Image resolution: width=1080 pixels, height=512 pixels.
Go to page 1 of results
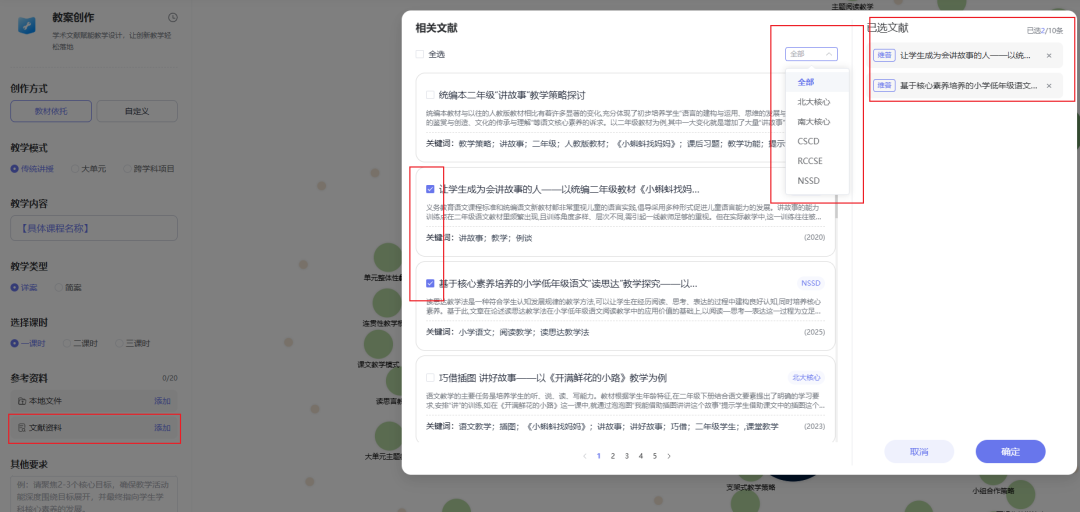point(599,455)
